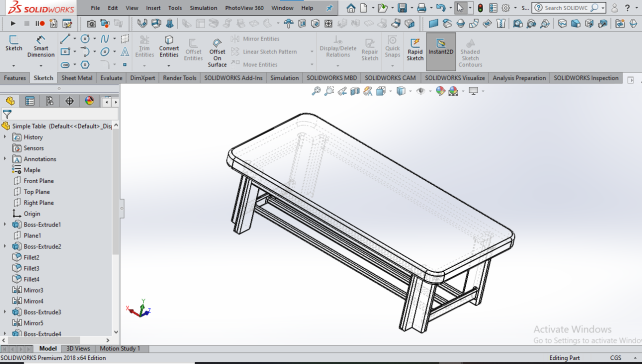642x364 pixels.
Task: Open the DimXpertManager crosshair tab
Action: [x=69, y=101]
